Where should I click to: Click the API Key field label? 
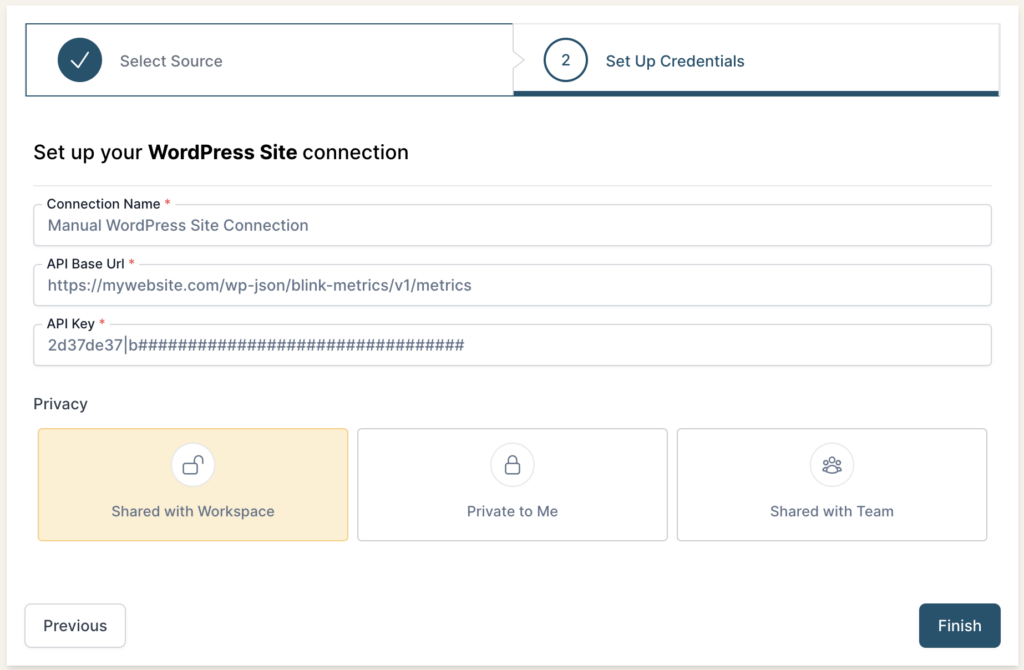[70, 324]
